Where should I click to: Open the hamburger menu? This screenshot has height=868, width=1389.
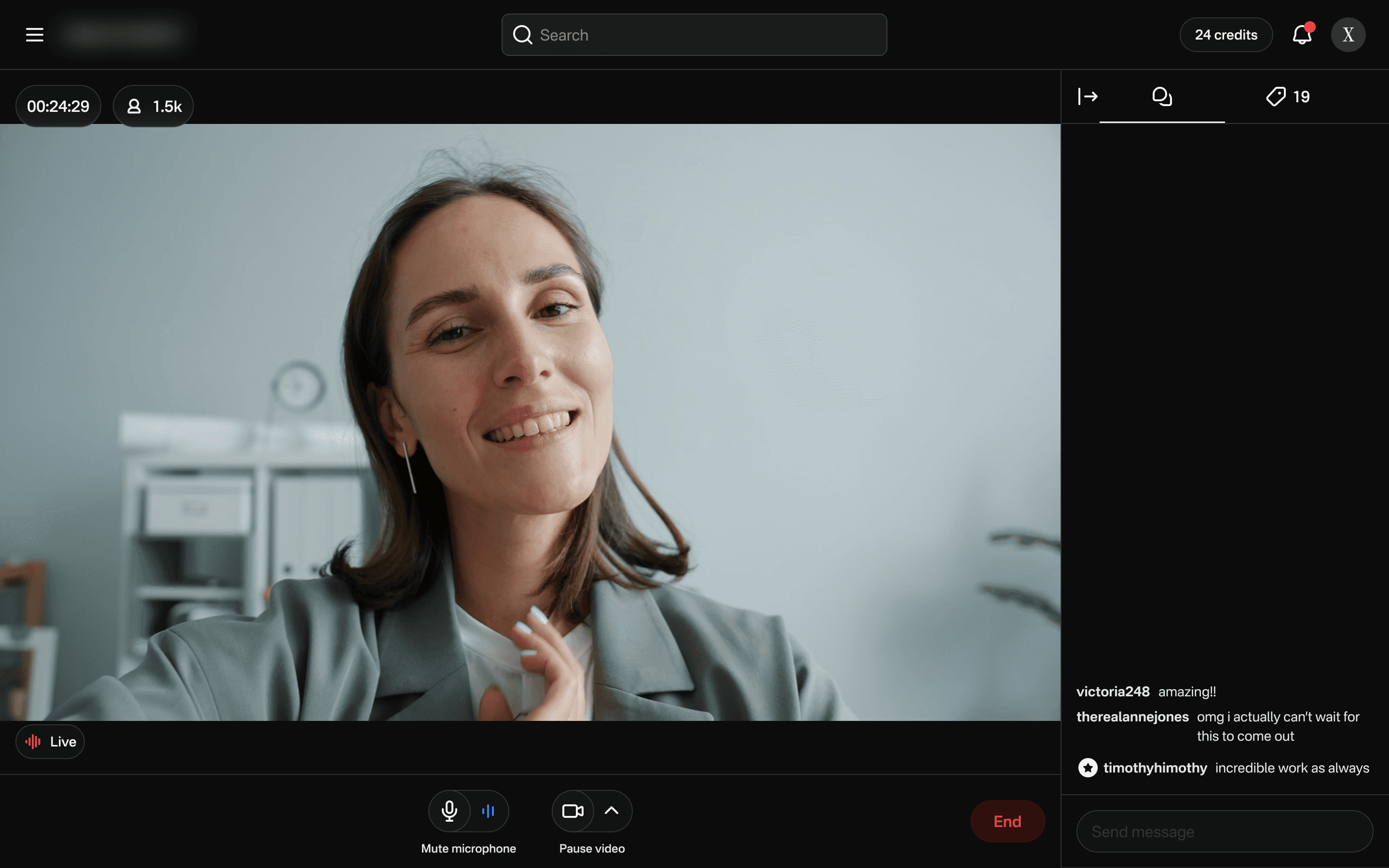pyautogui.click(x=34, y=35)
